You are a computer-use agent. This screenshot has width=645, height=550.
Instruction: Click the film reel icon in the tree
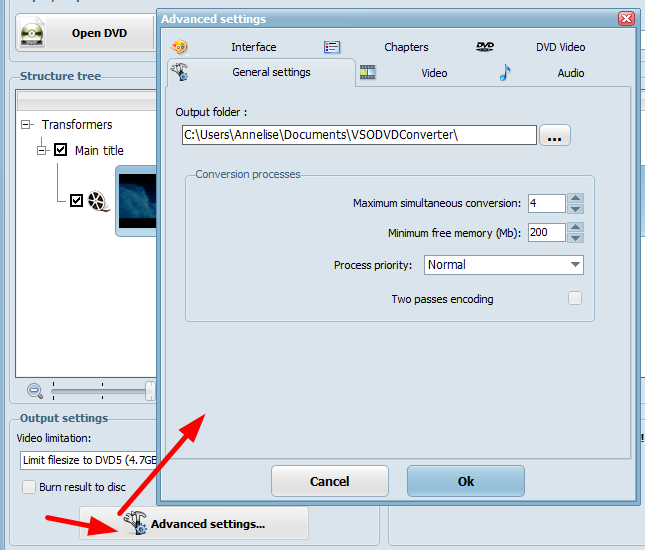(98, 201)
